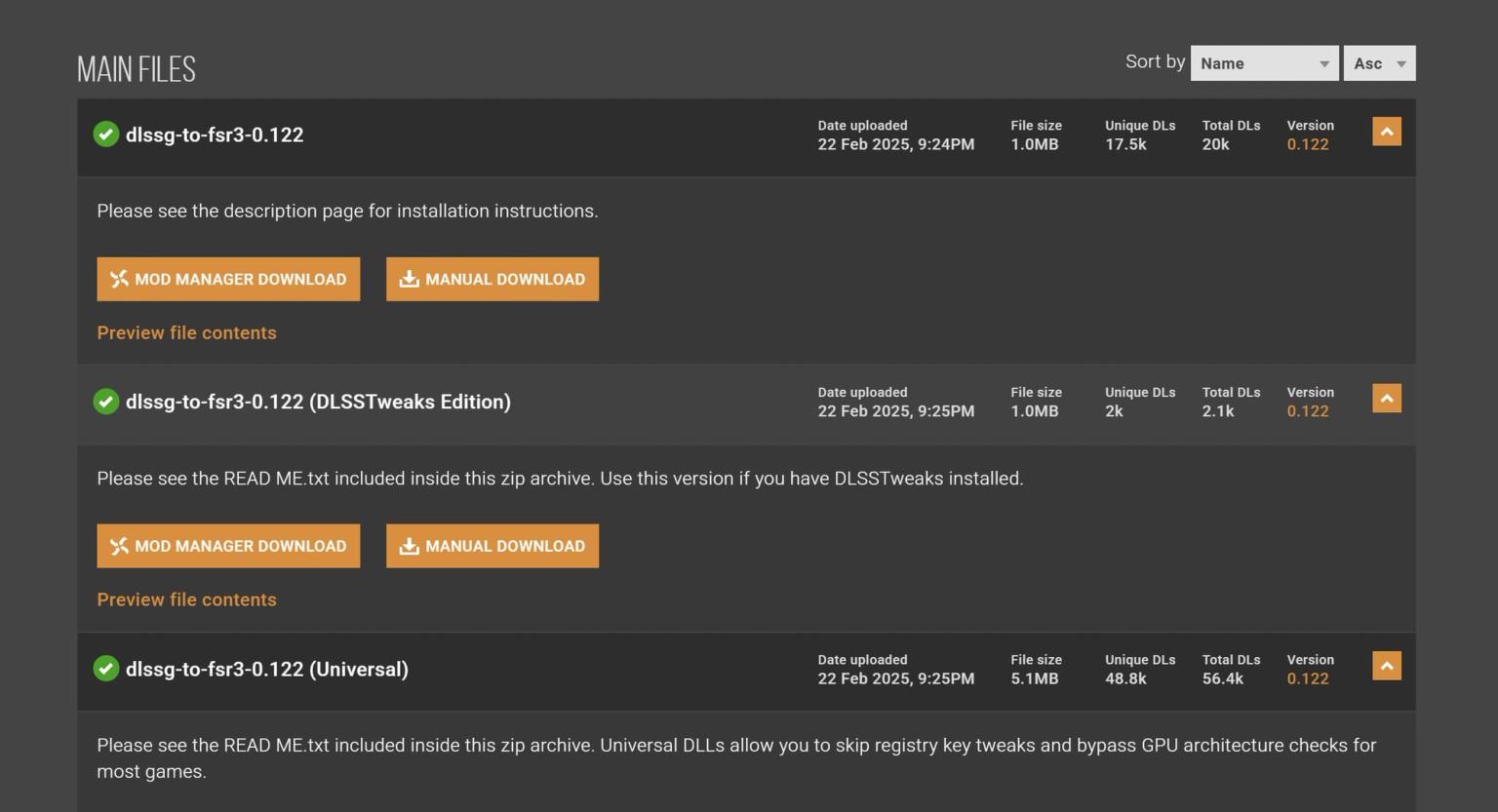Open the Sort by Name dropdown

[x=1264, y=63]
